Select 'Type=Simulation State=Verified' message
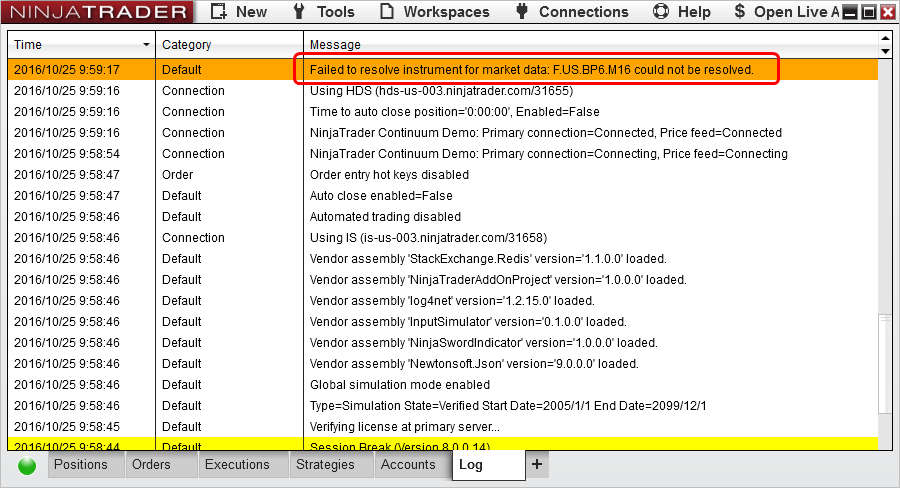 coord(508,406)
